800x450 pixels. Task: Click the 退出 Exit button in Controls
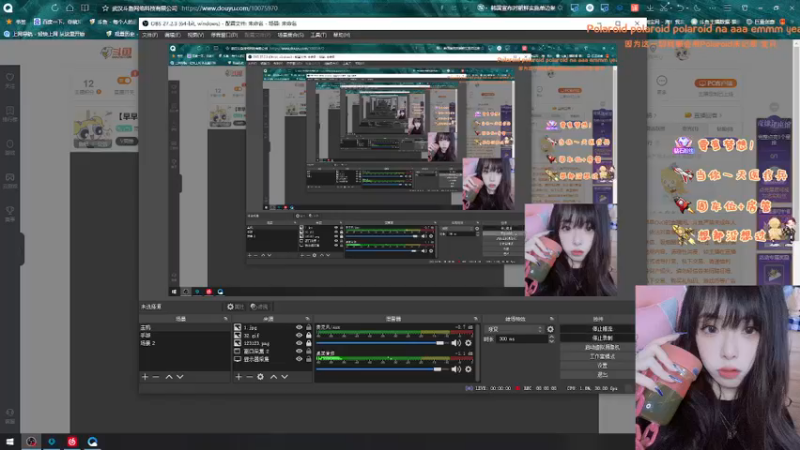(597, 375)
